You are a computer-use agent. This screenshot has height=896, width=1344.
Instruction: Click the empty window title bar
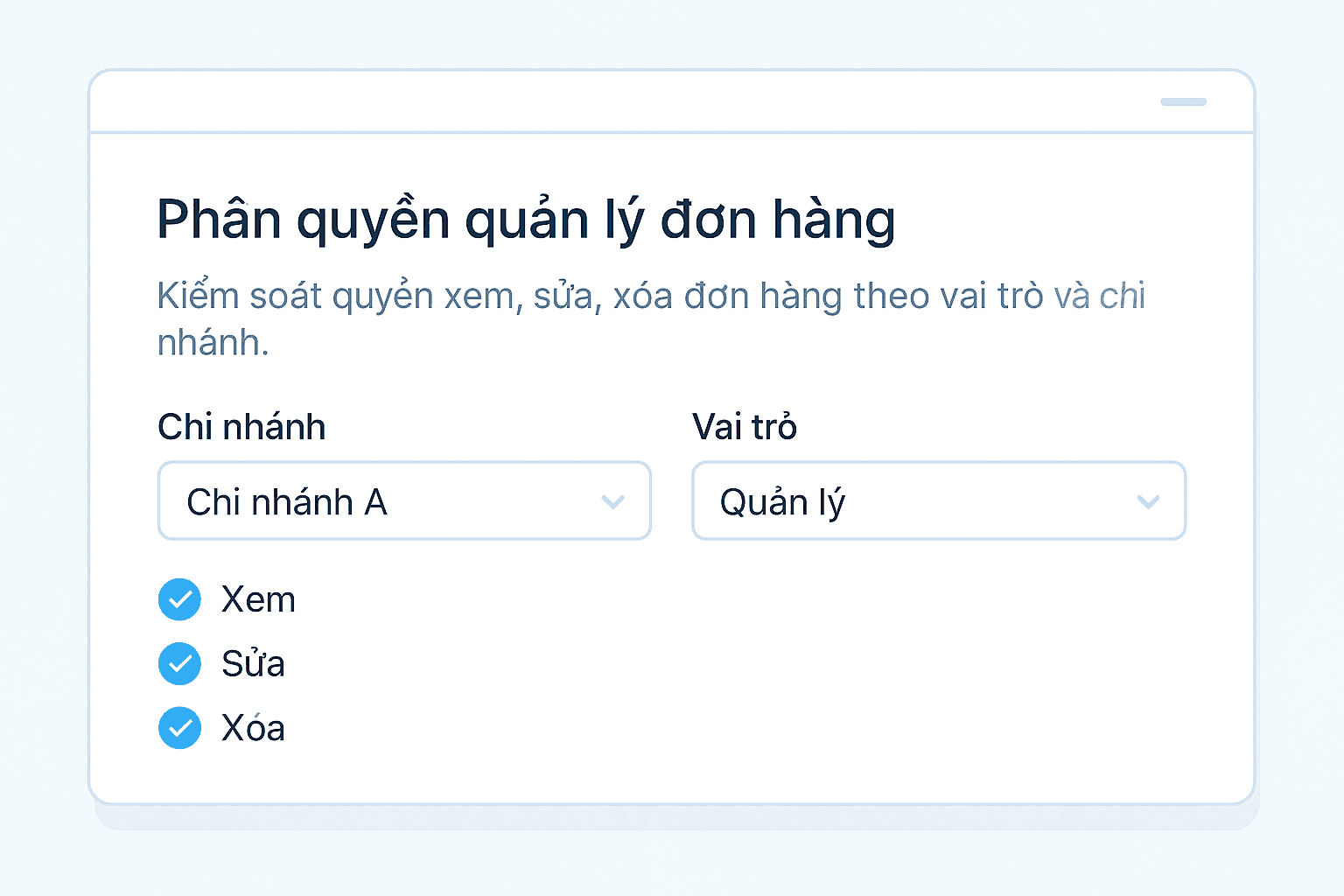[612, 101]
